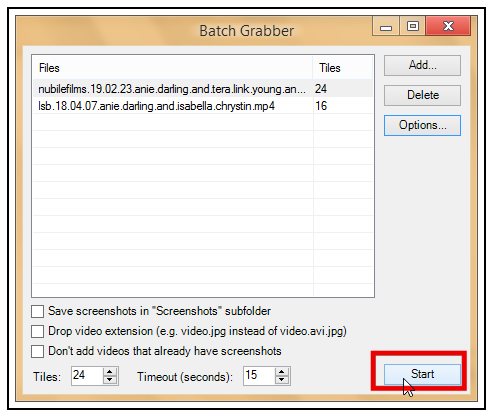Close the Batch Grabber window

448,26
